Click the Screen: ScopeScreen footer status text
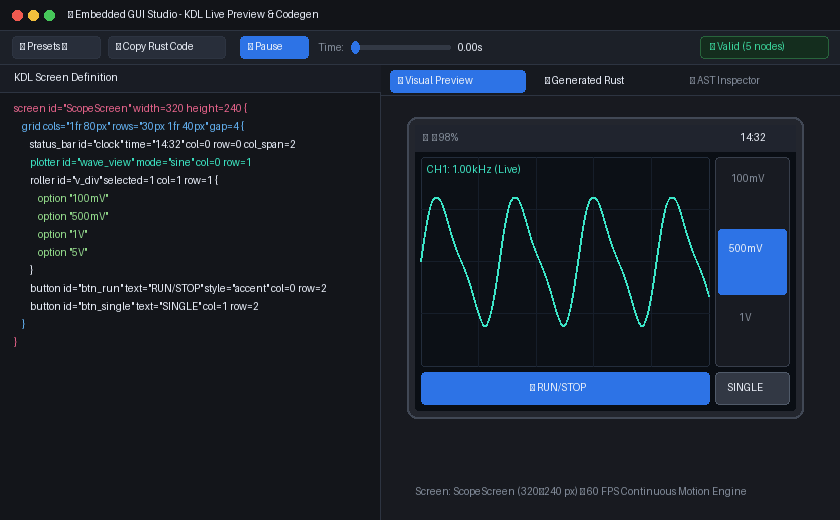Viewport: 840px width, 520px height. pyautogui.click(x=581, y=492)
